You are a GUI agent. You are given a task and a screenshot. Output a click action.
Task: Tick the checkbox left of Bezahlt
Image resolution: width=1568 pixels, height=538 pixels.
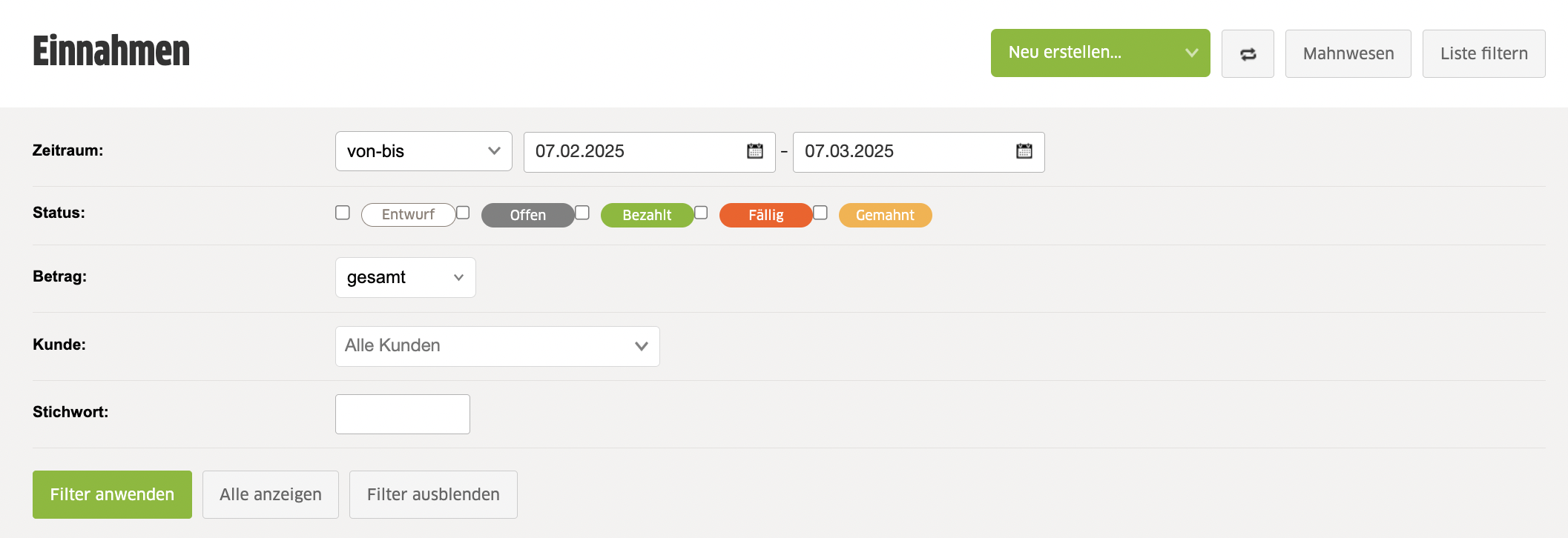(x=582, y=213)
